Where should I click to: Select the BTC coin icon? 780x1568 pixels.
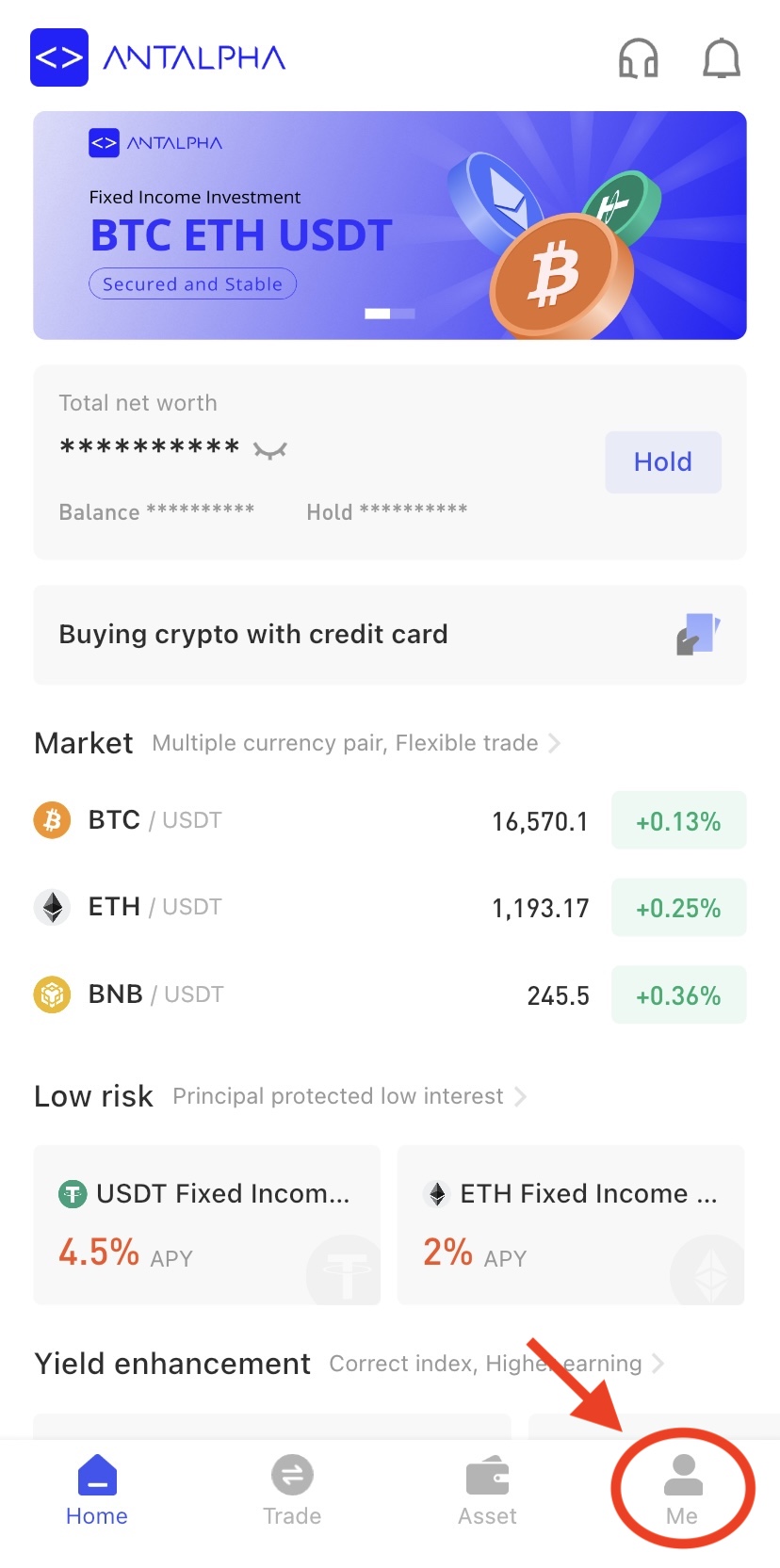[x=53, y=820]
